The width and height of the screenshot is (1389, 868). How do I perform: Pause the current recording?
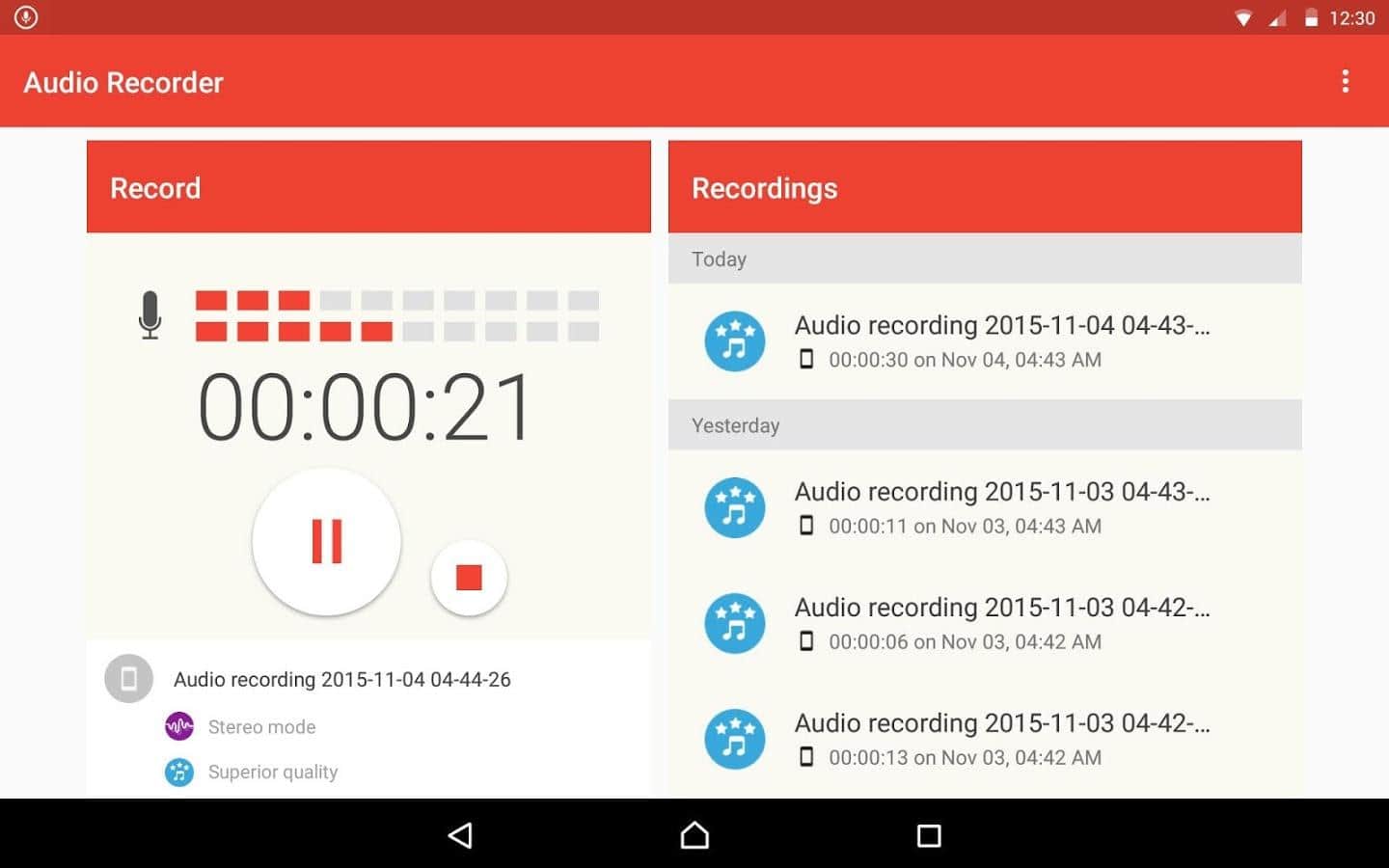coord(326,541)
